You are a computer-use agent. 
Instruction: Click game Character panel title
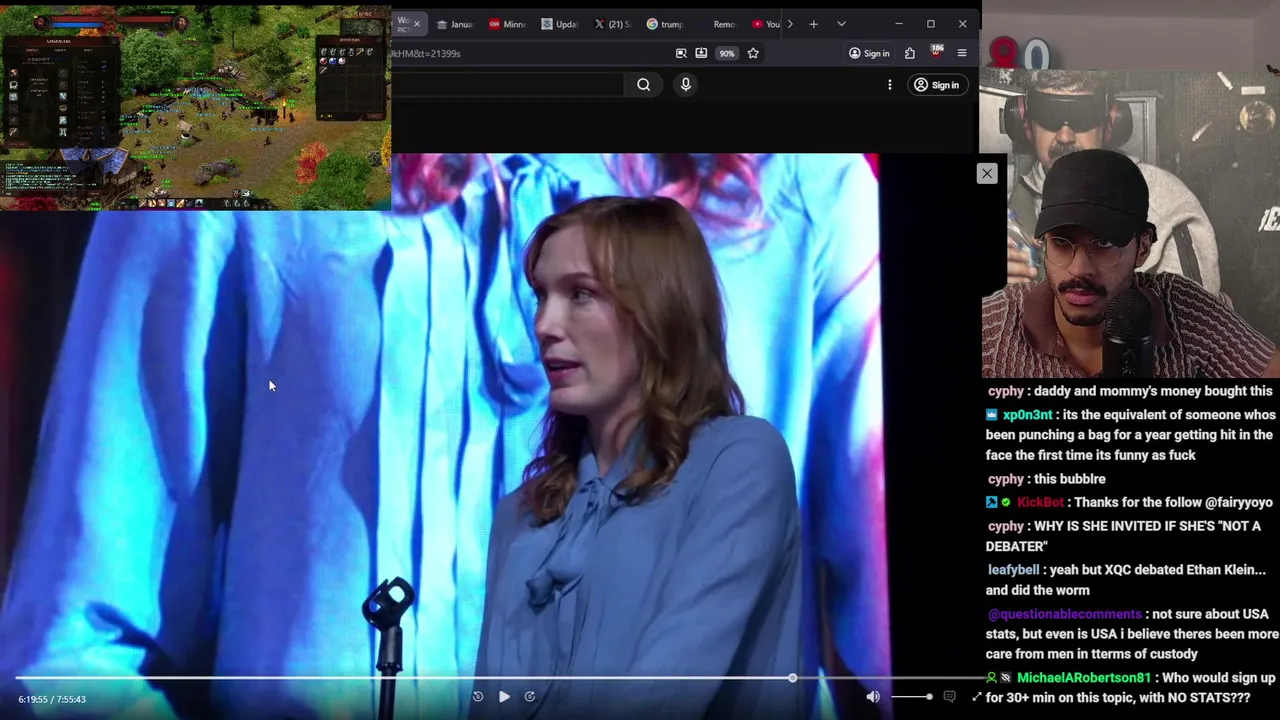[x=59, y=41]
